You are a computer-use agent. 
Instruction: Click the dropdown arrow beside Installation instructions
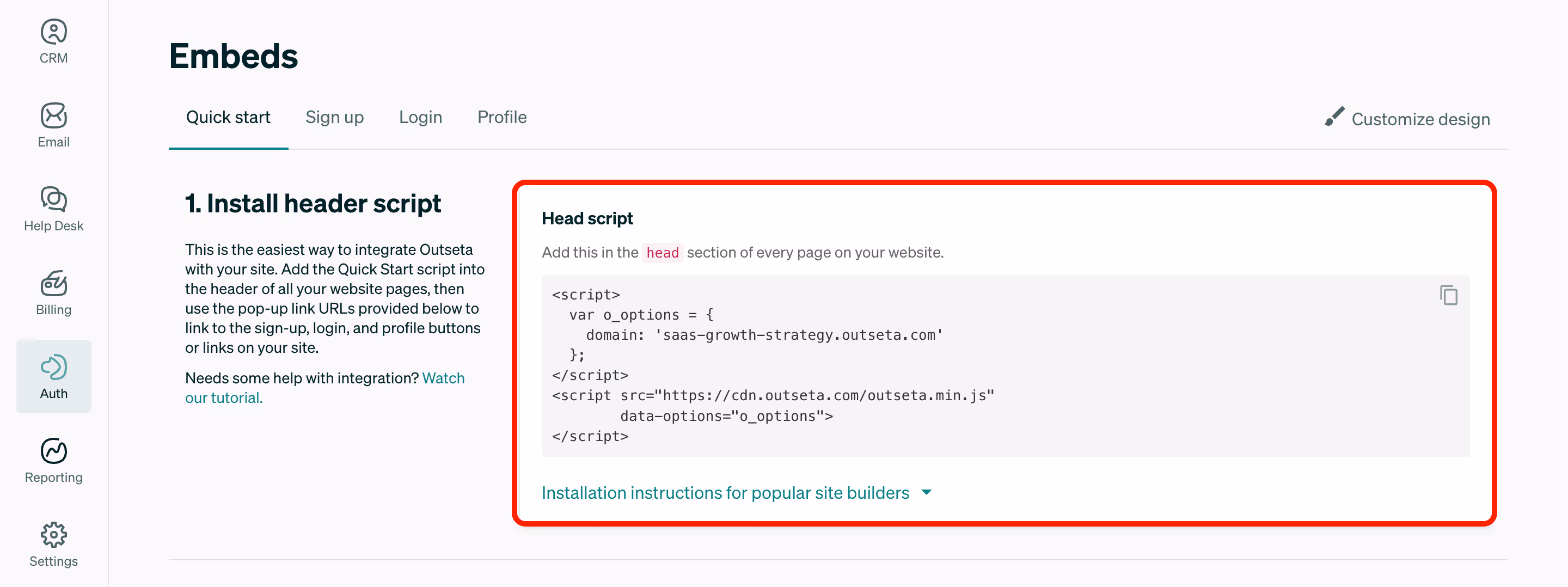(x=927, y=492)
